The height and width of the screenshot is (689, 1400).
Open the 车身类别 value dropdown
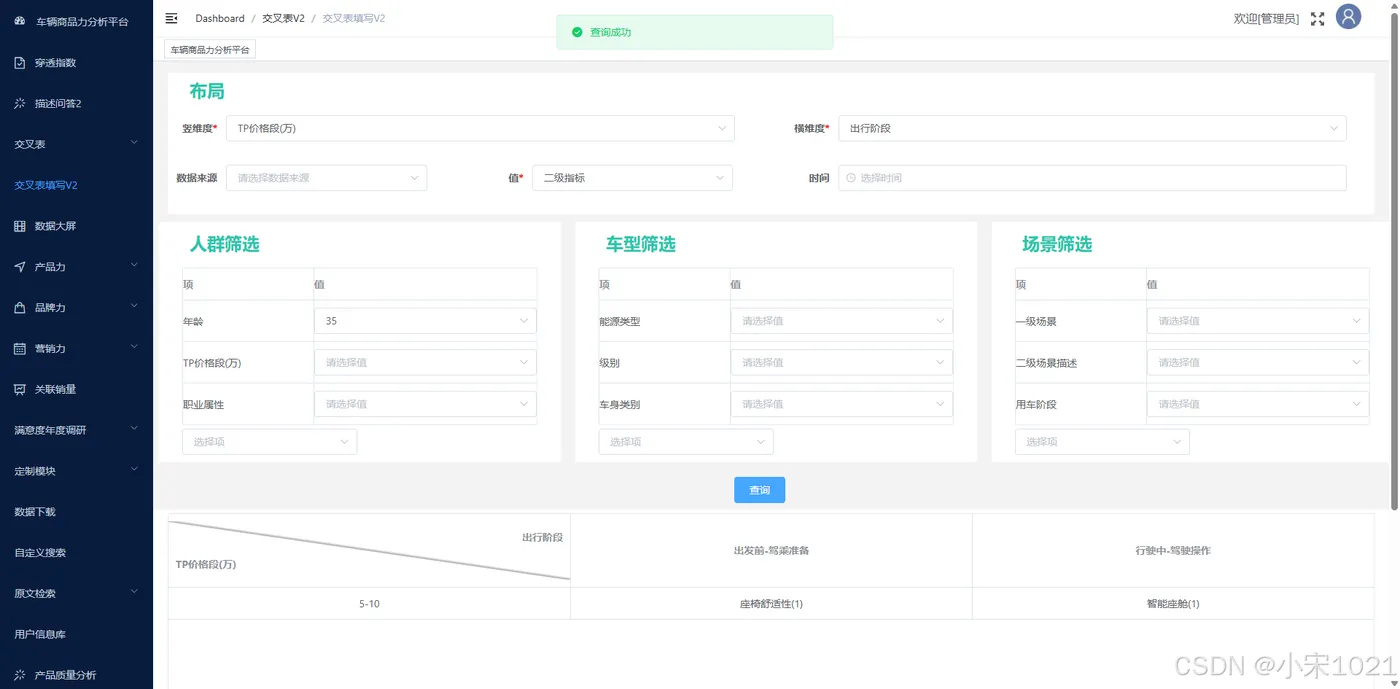[x=841, y=404]
